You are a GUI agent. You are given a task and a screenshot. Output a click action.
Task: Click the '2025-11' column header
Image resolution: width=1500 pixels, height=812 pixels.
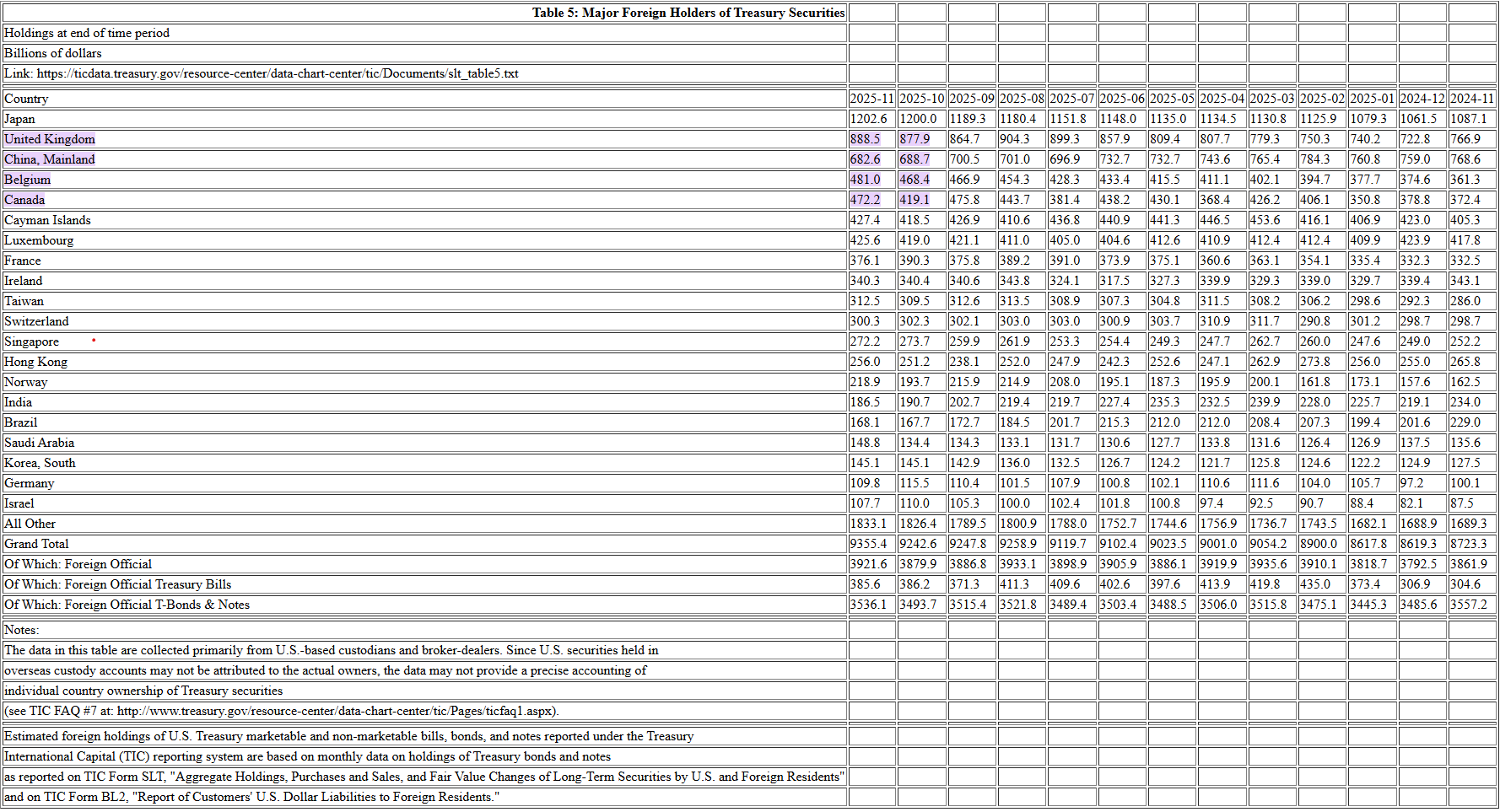click(x=871, y=99)
